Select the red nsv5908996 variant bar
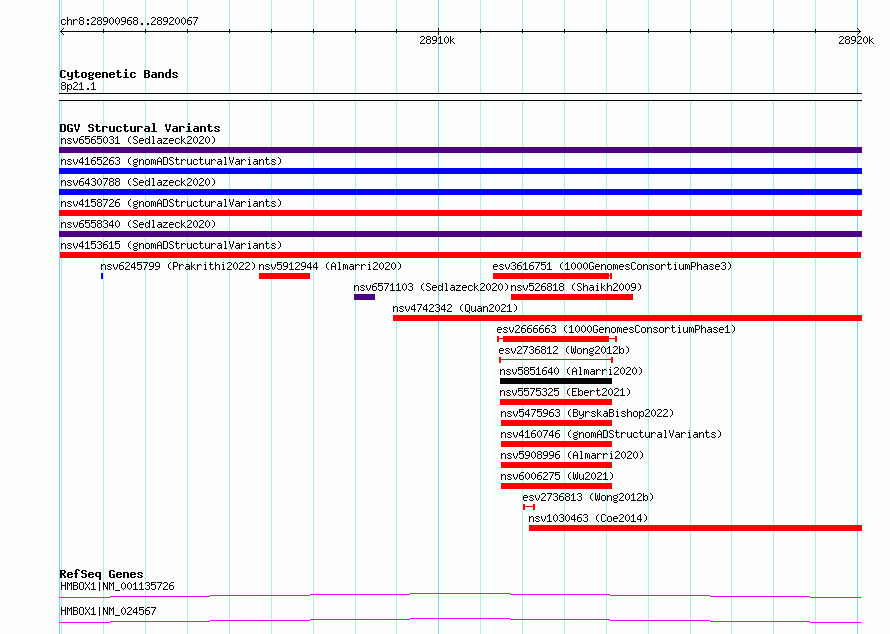Image resolution: width=890 pixels, height=634 pixels. pyautogui.click(x=556, y=465)
